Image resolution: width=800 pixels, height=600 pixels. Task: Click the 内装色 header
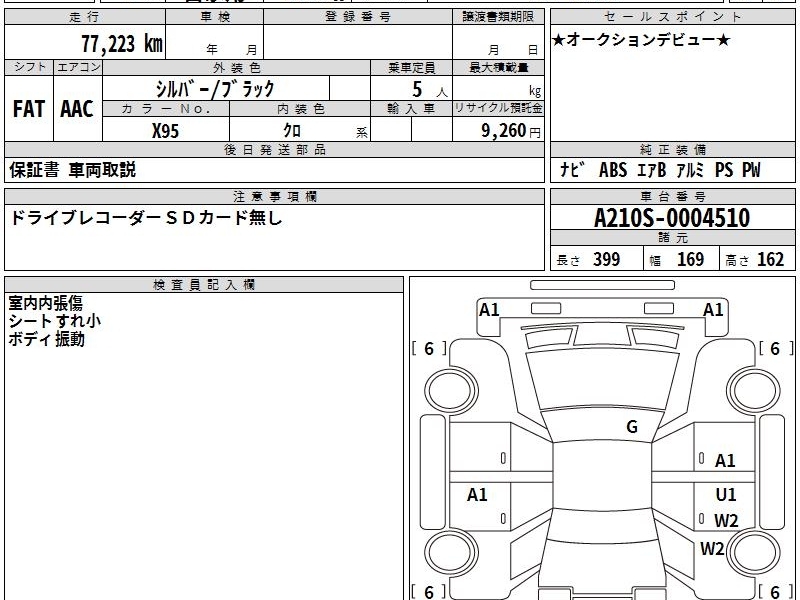(300, 109)
